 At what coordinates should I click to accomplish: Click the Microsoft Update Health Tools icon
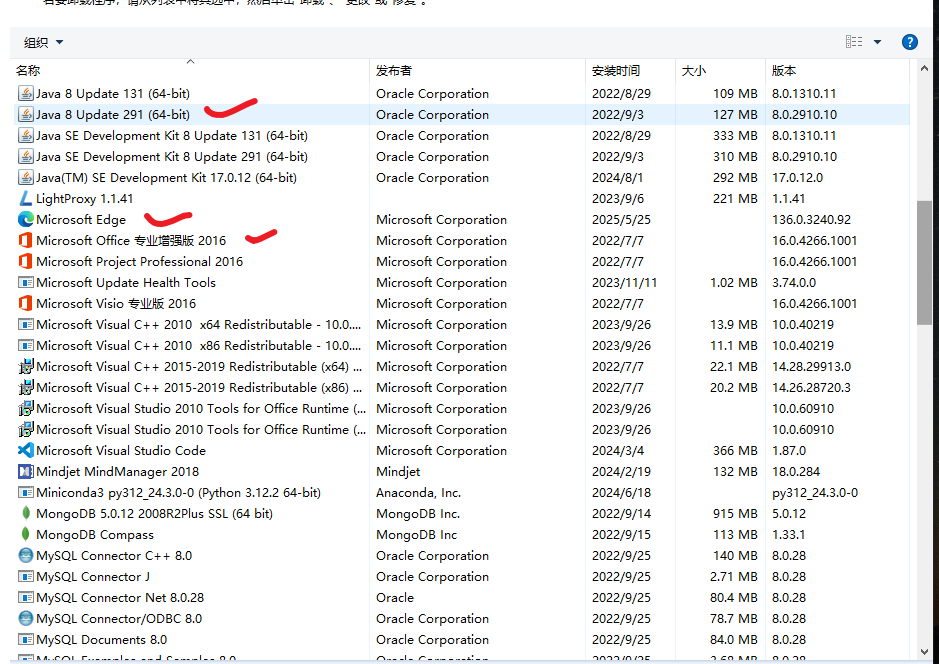click(x=25, y=282)
